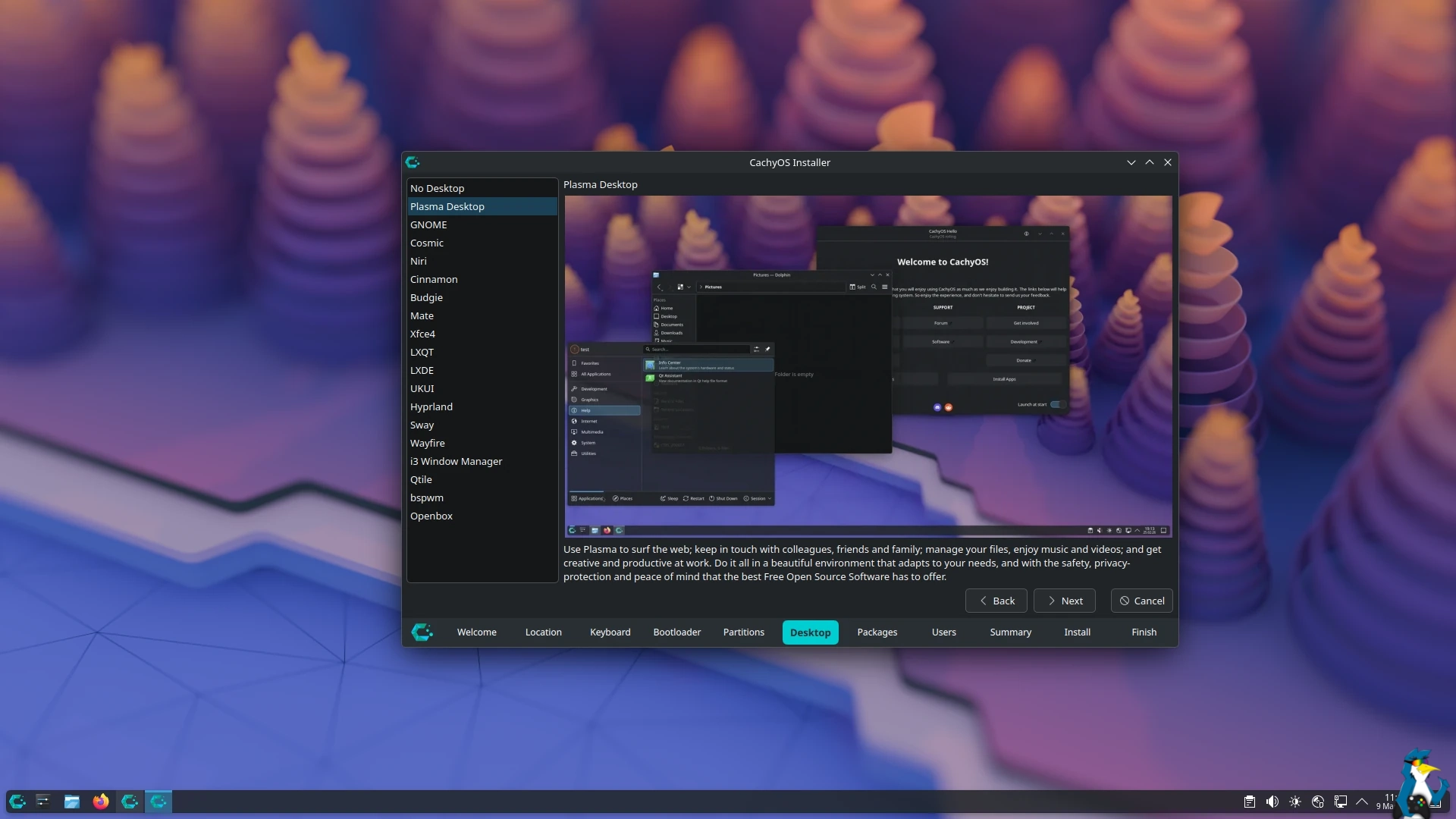1456x819 pixels.
Task: Pick the No Desktop option
Action: 437,188
